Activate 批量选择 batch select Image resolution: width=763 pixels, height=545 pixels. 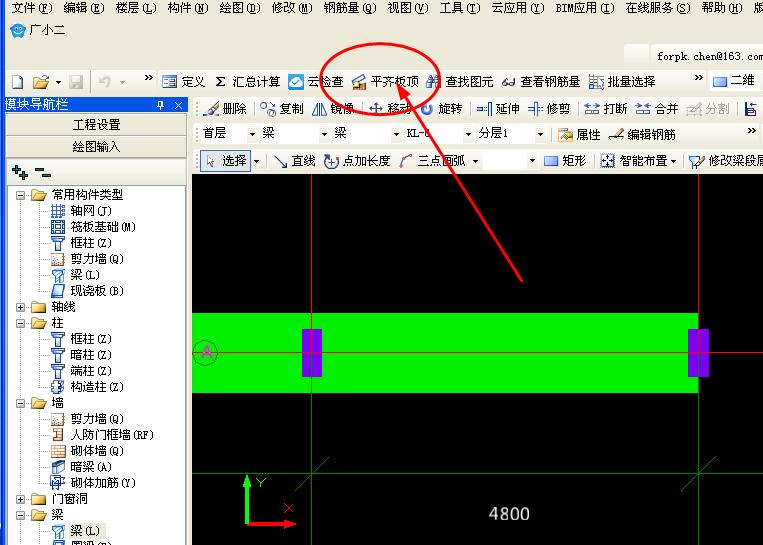622,82
